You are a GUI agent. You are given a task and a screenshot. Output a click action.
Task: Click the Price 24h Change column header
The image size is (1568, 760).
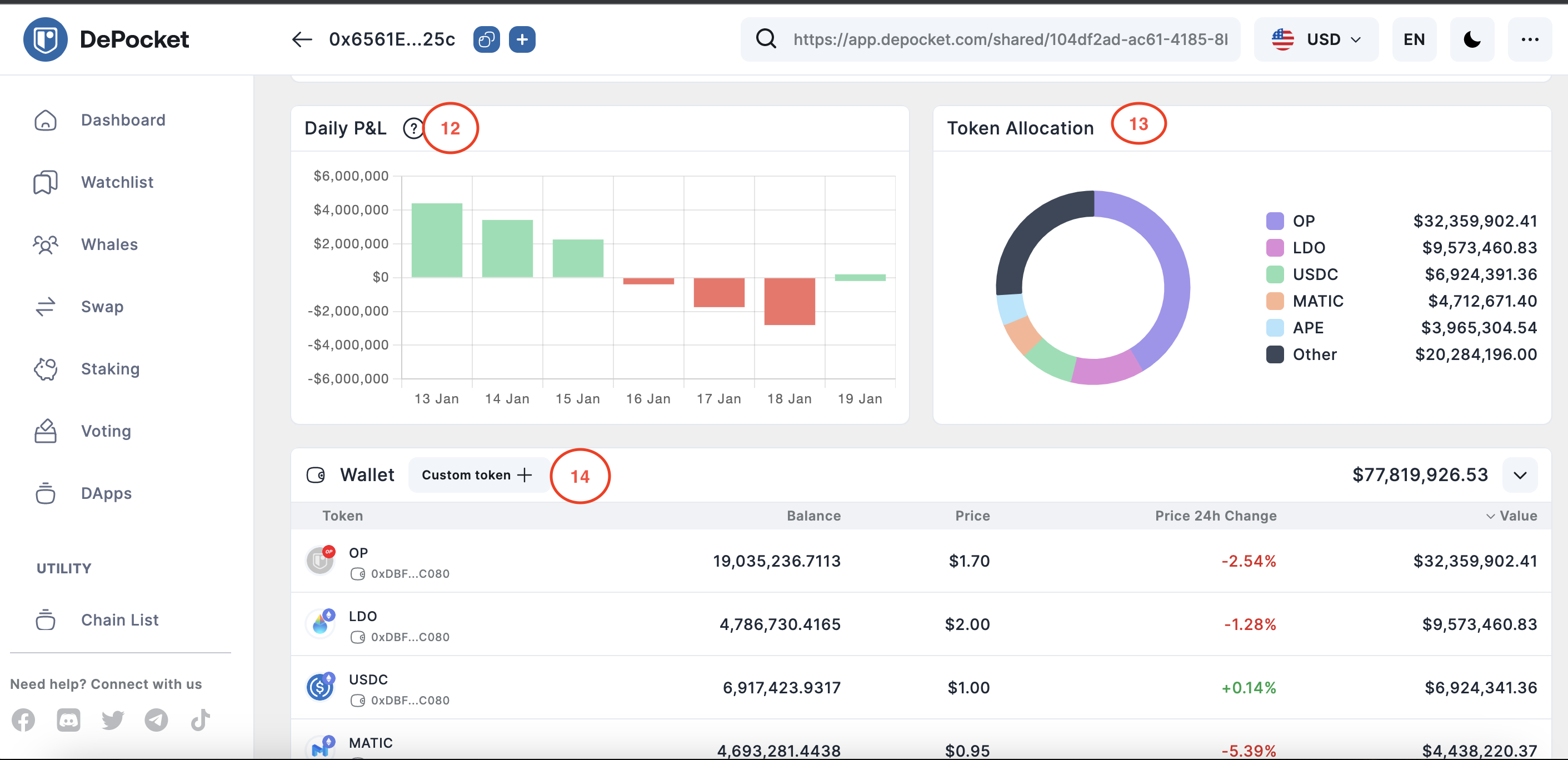(1216, 516)
